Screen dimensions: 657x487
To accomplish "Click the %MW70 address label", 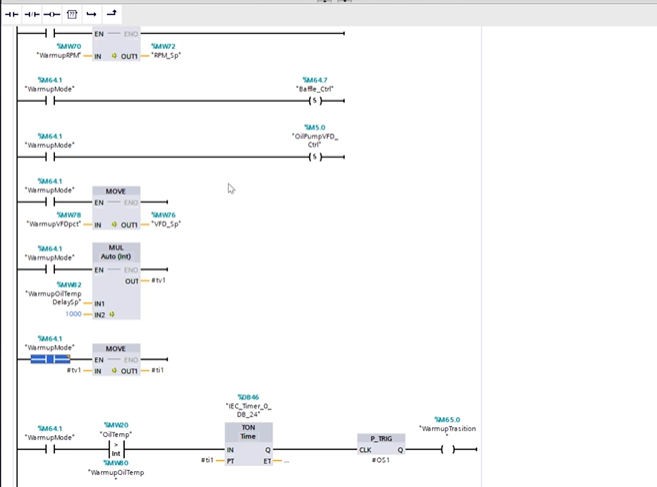I will pyautogui.click(x=69, y=46).
